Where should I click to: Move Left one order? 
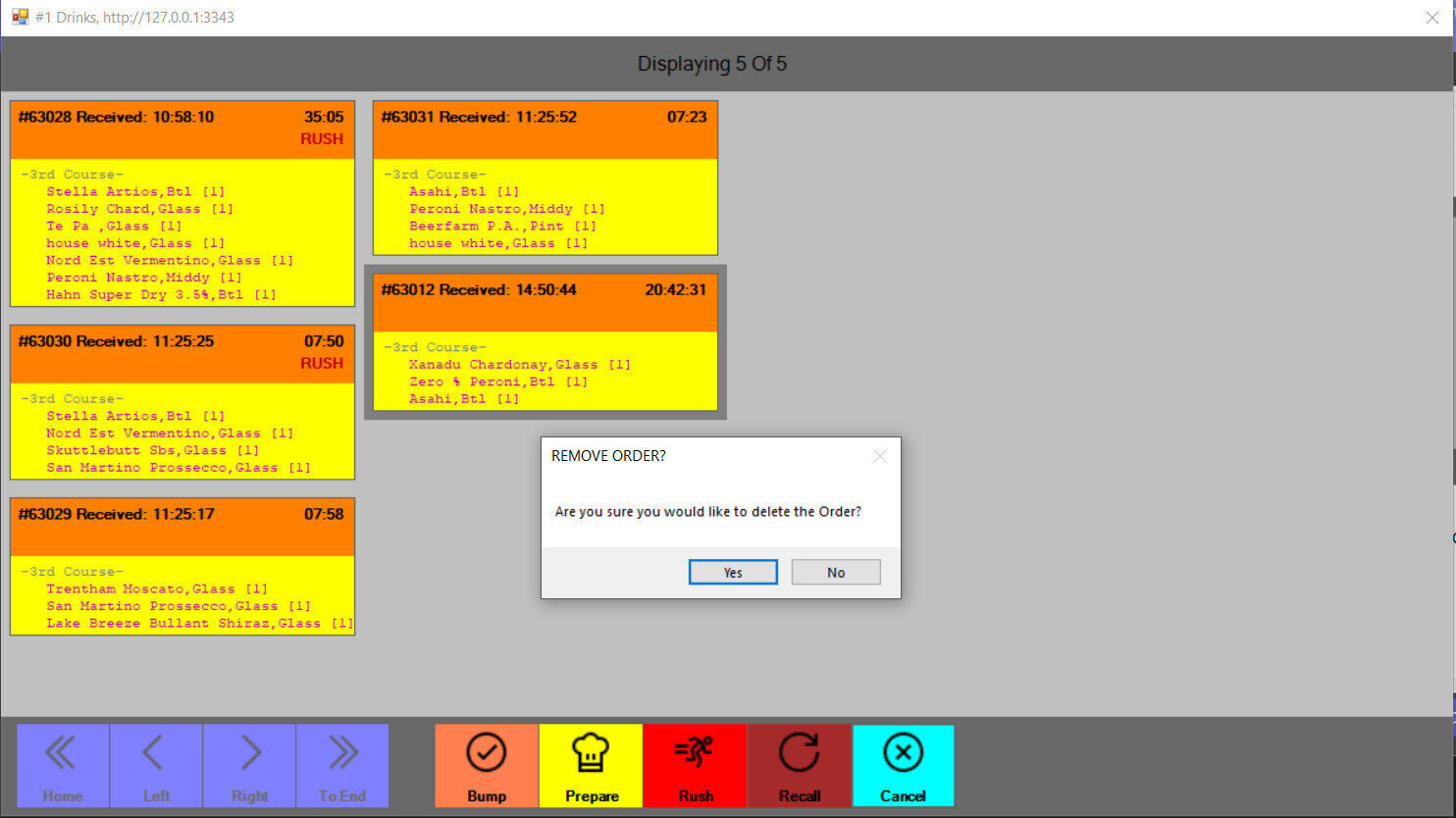155,765
